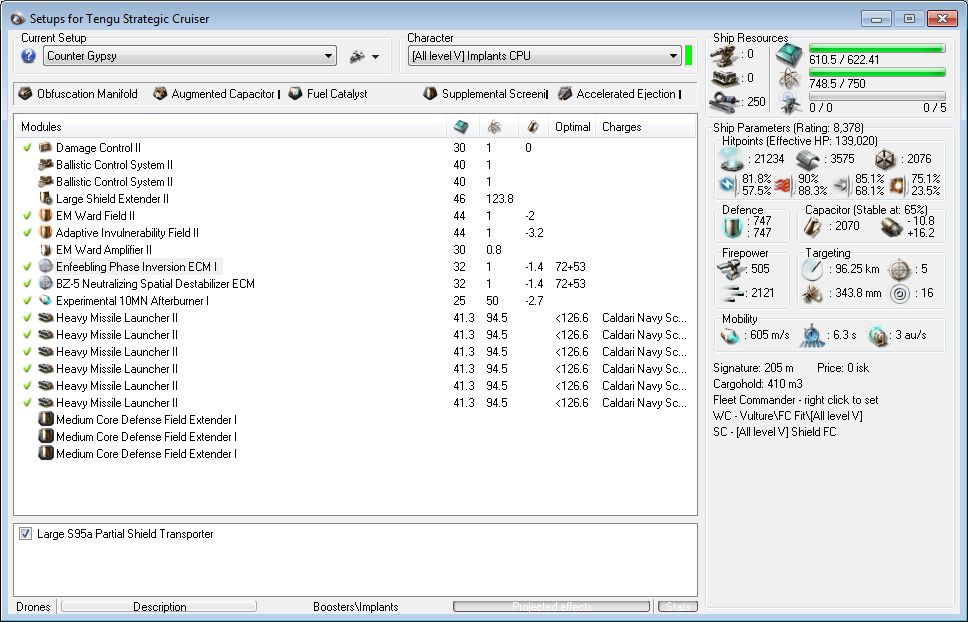This screenshot has width=968, height=622.
Task: Expand the Character selection dropdown
Action: tap(674, 57)
